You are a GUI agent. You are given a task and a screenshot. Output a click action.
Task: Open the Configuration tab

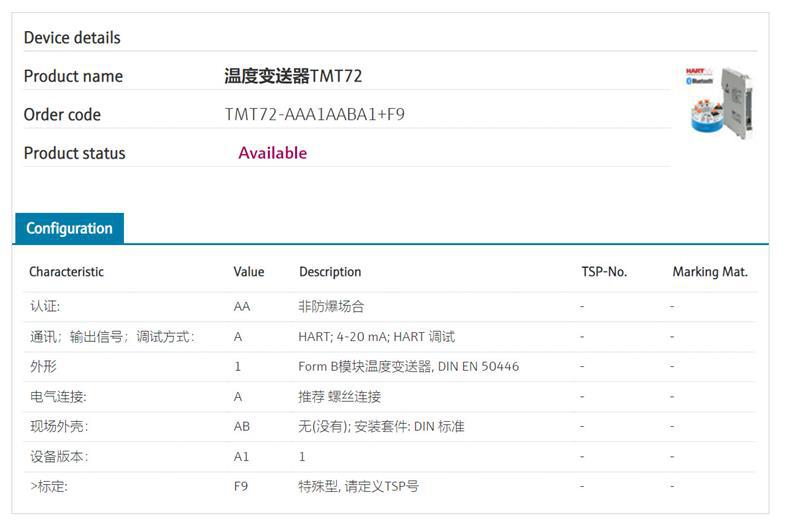(69, 228)
